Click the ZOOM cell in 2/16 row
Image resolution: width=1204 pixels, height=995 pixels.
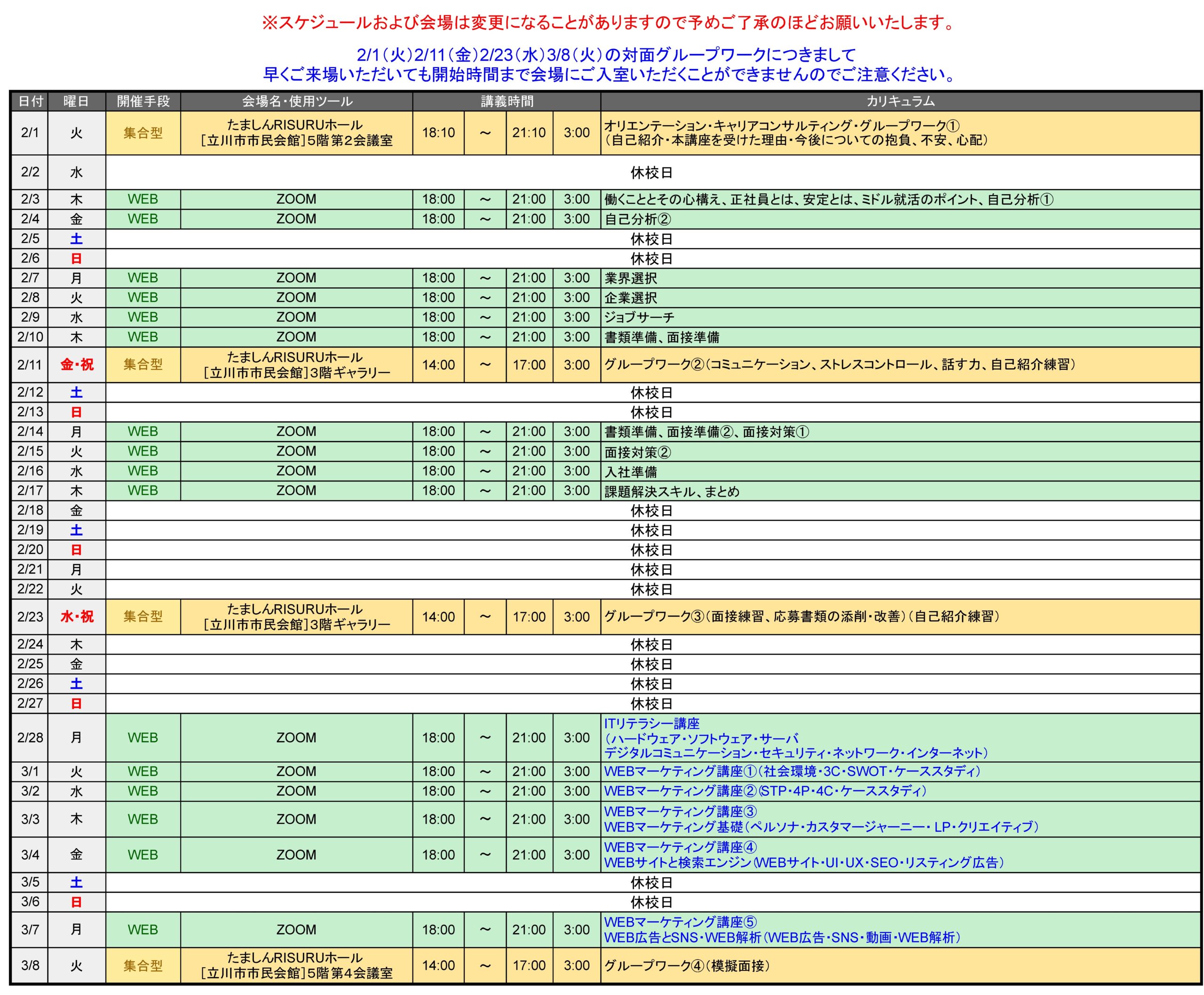point(296,471)
